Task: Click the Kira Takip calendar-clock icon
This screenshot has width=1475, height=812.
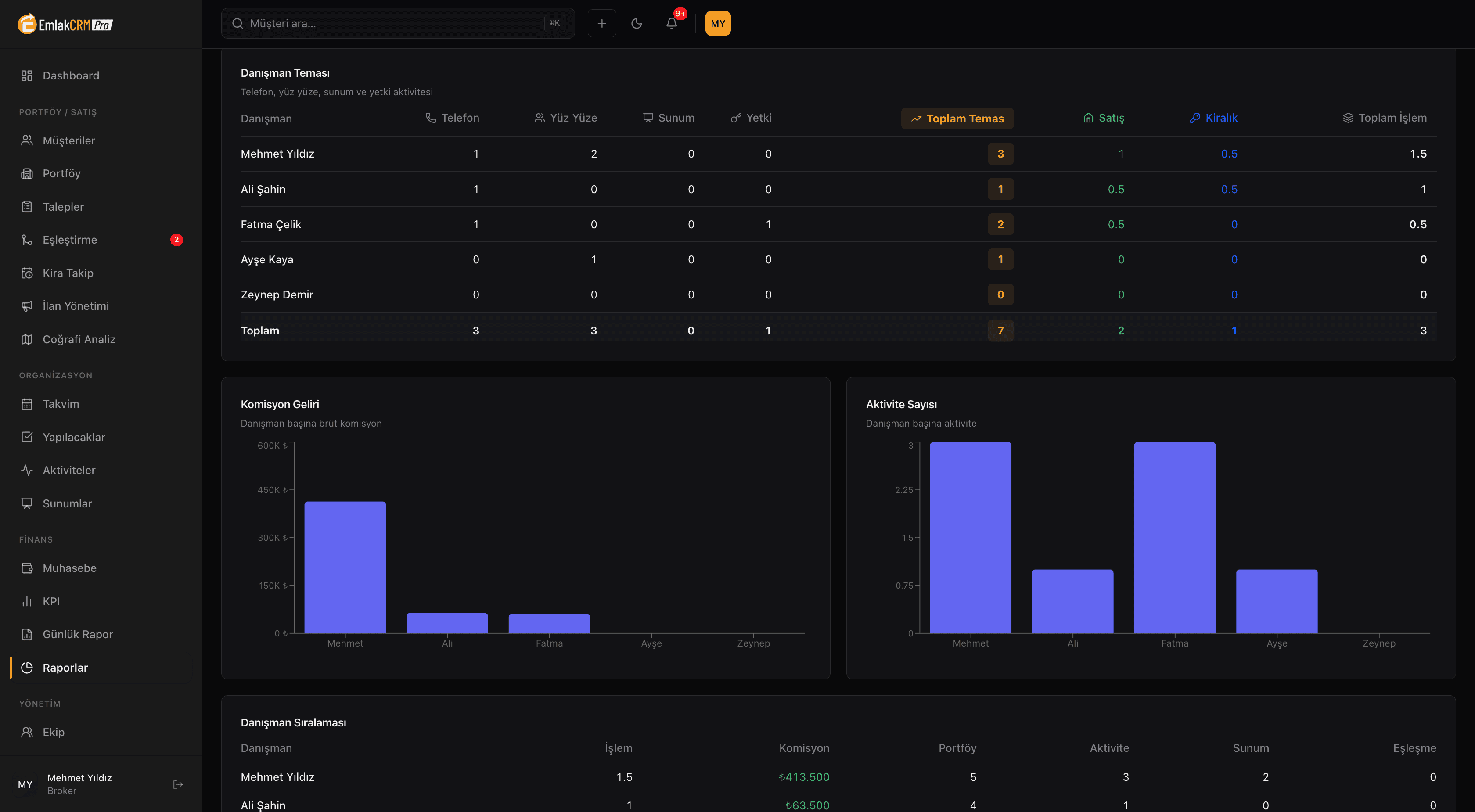Action: (x=27, y=273)
